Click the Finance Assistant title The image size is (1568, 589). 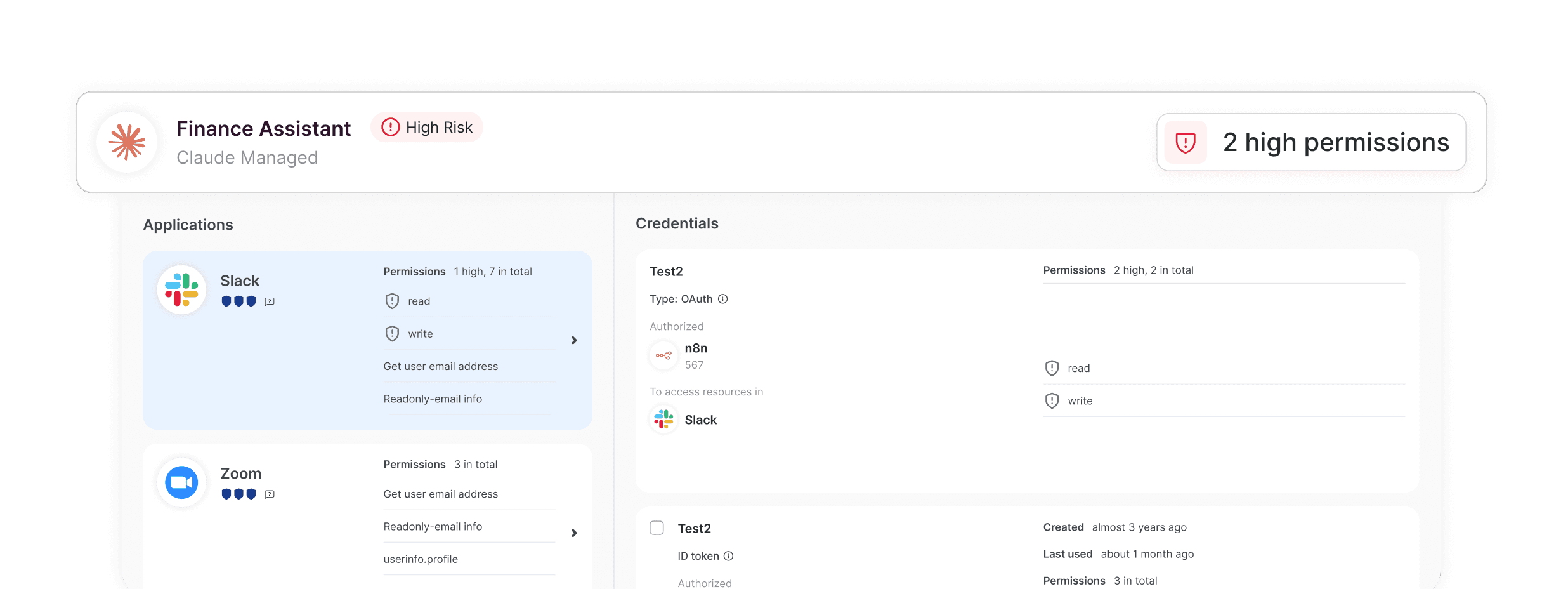263,128
